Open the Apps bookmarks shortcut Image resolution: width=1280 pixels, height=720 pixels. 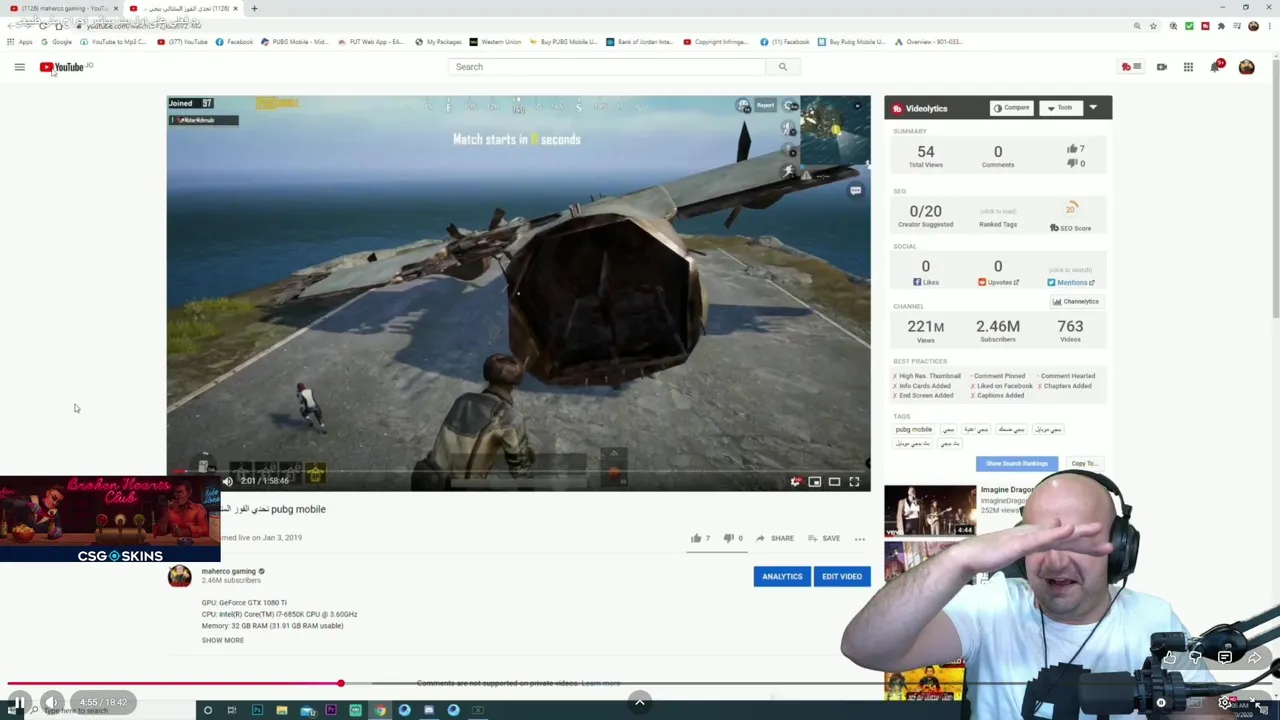pos(20,42)
